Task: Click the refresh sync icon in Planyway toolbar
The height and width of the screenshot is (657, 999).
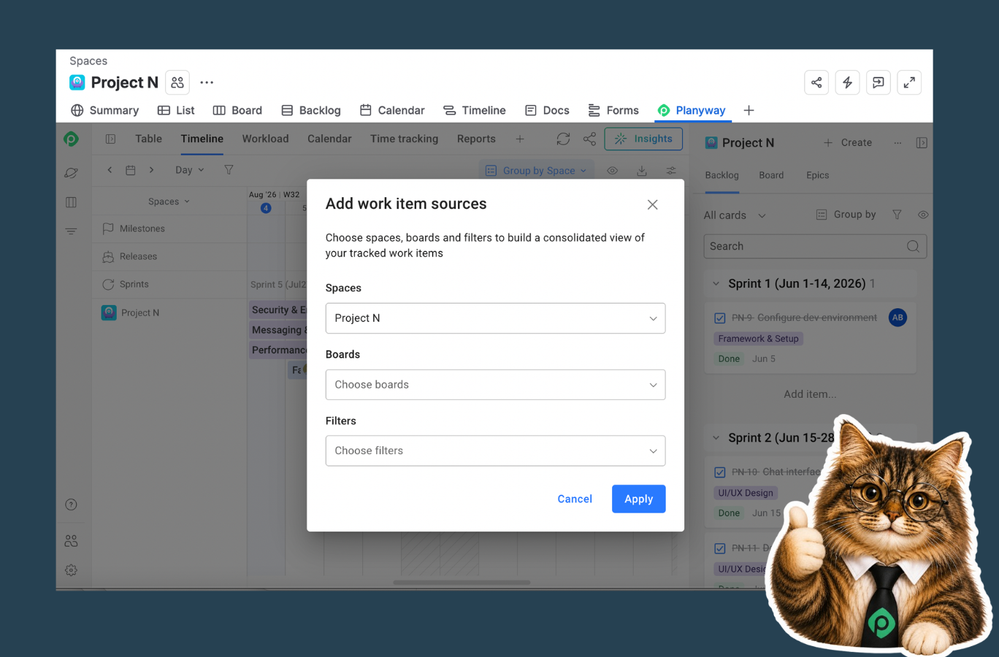Action: pos(563,139)
